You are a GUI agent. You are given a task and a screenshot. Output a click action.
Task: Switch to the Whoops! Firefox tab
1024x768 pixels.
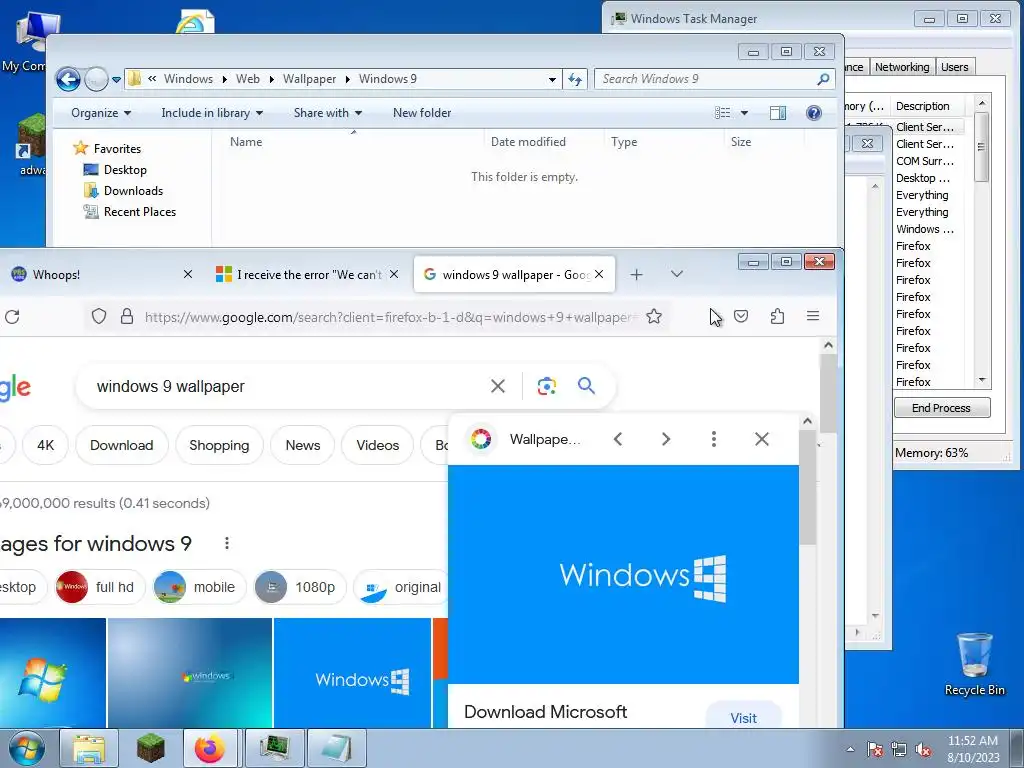(x=98, y=274)
